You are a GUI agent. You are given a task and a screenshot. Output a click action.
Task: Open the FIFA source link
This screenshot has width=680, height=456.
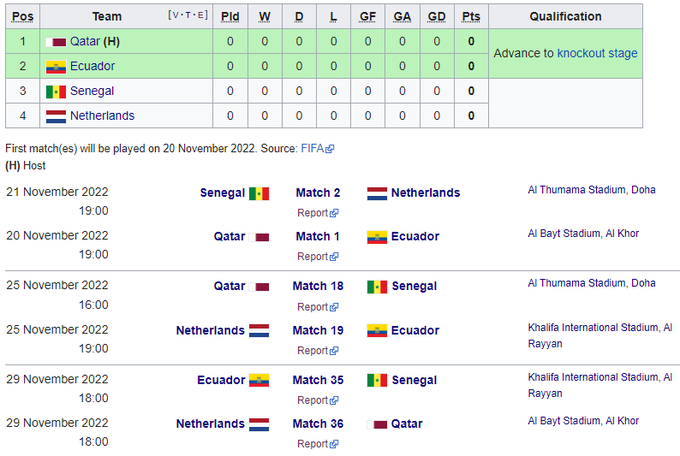point(312,148)
